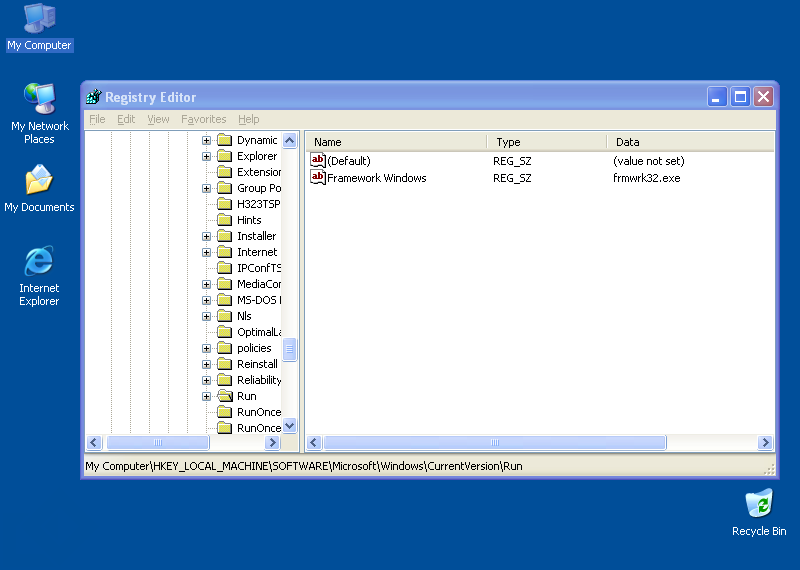Click the tree pane's vertical scroll down arrow
The height and width of the screenshot is (570, 800).
pos(290,425)
